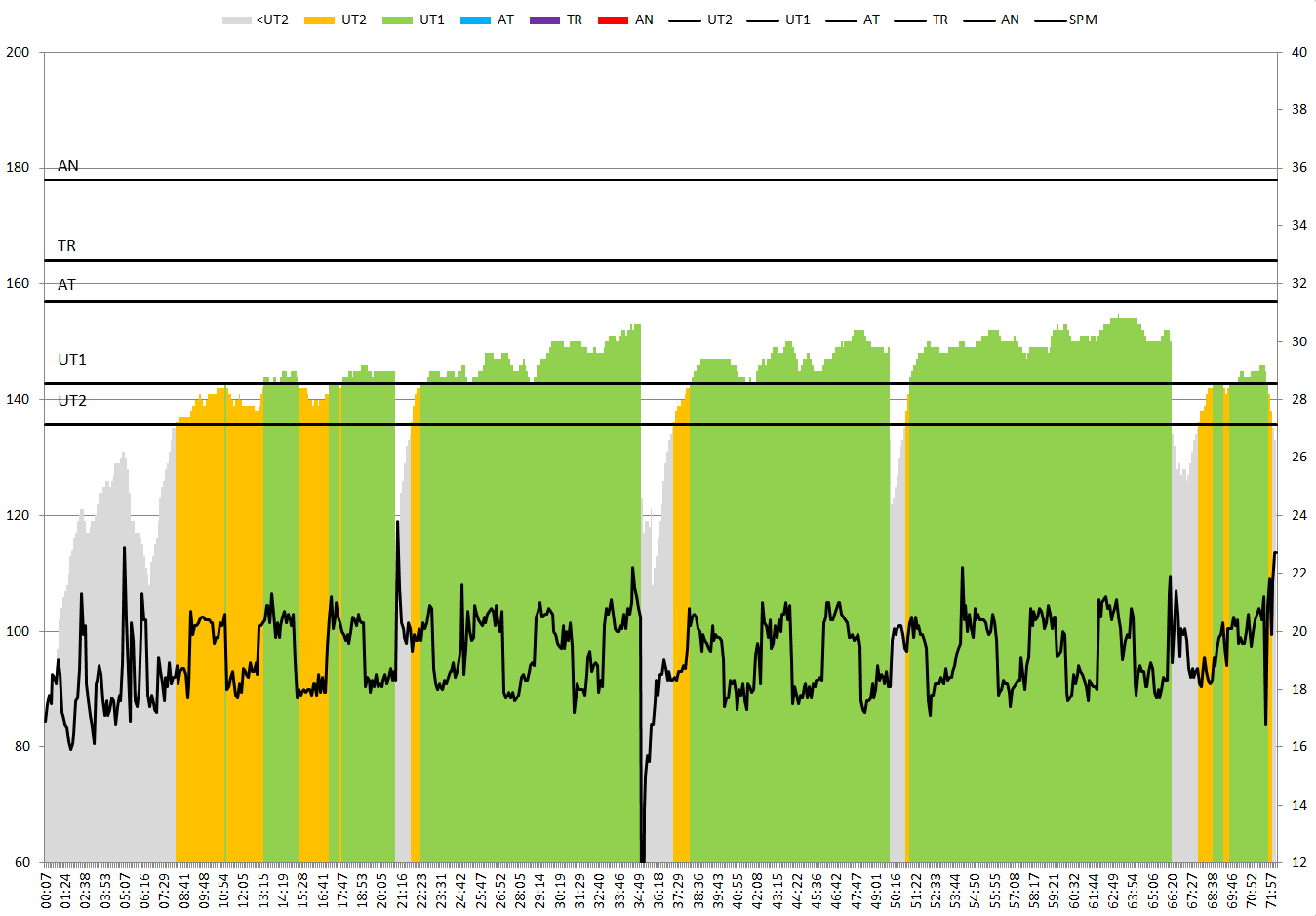Click the UT1 threshold label inside the chart
1316x916 pixels.
(x=72, y=360)
